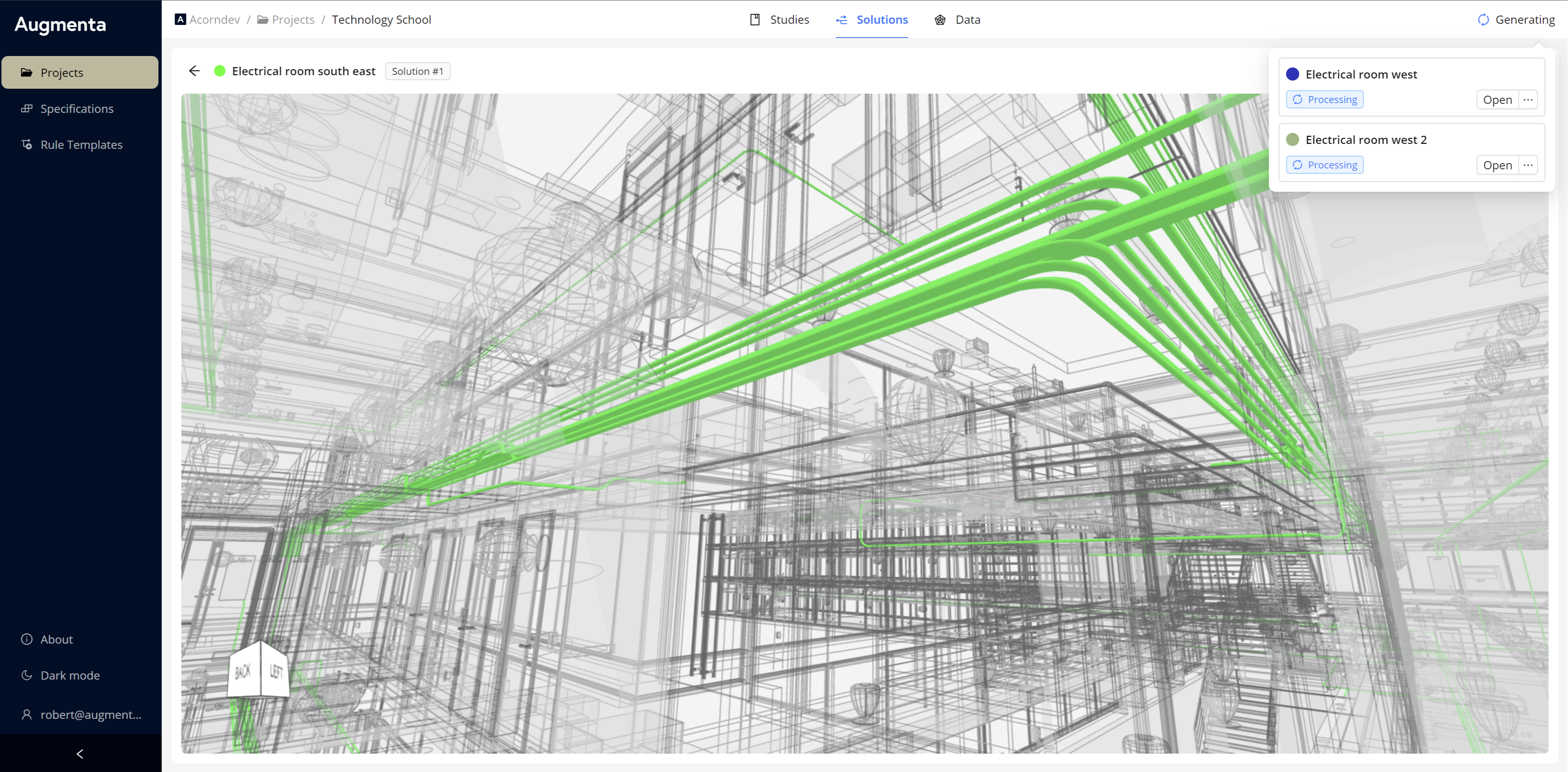Click the Solutions branching icon in the top bar
The width and height of the screenshot is (1568, 772).
[842, 20]
